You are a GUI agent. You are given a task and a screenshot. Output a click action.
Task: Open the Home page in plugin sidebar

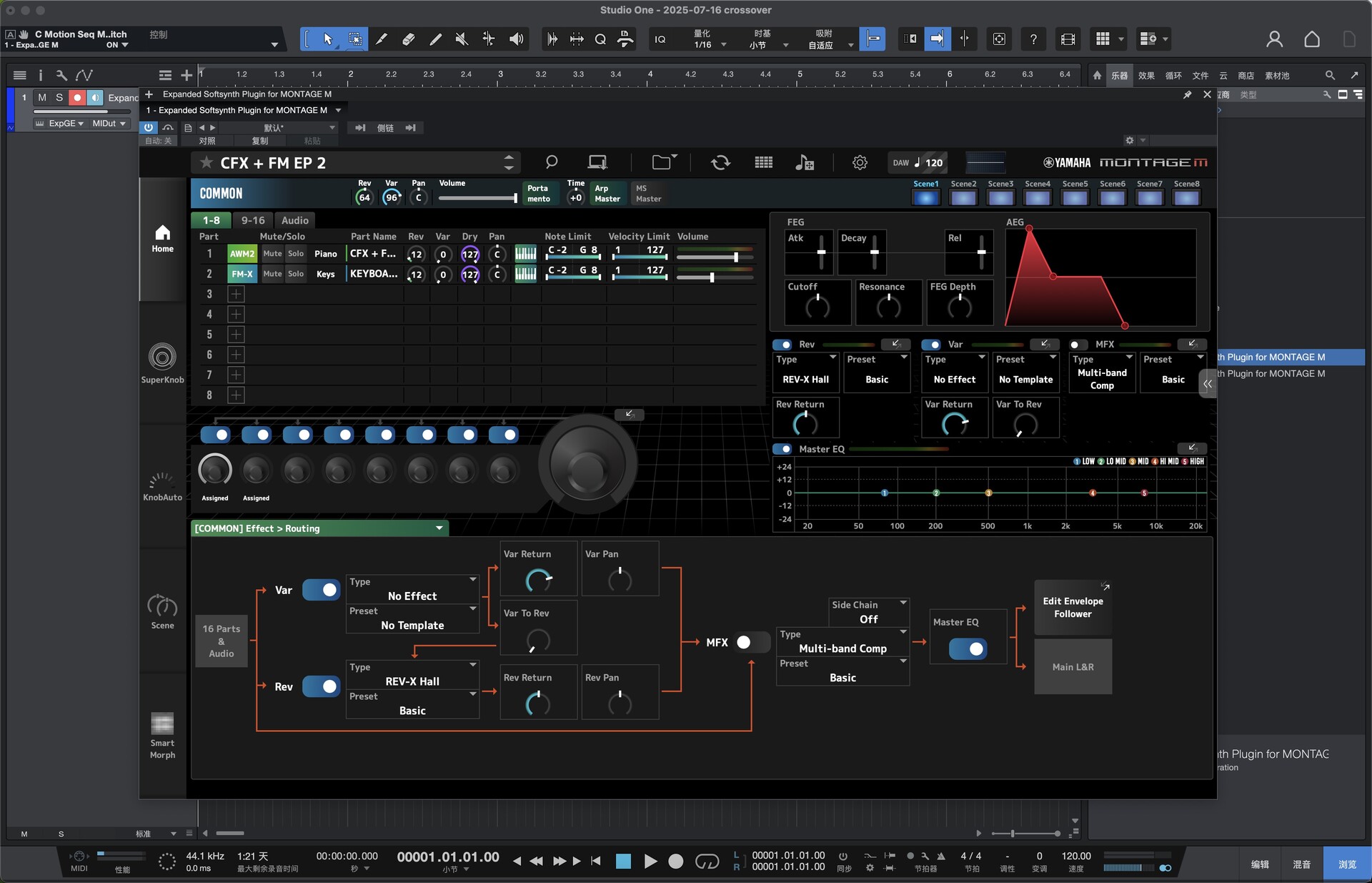pyautogui.click(x=162, y=240)
